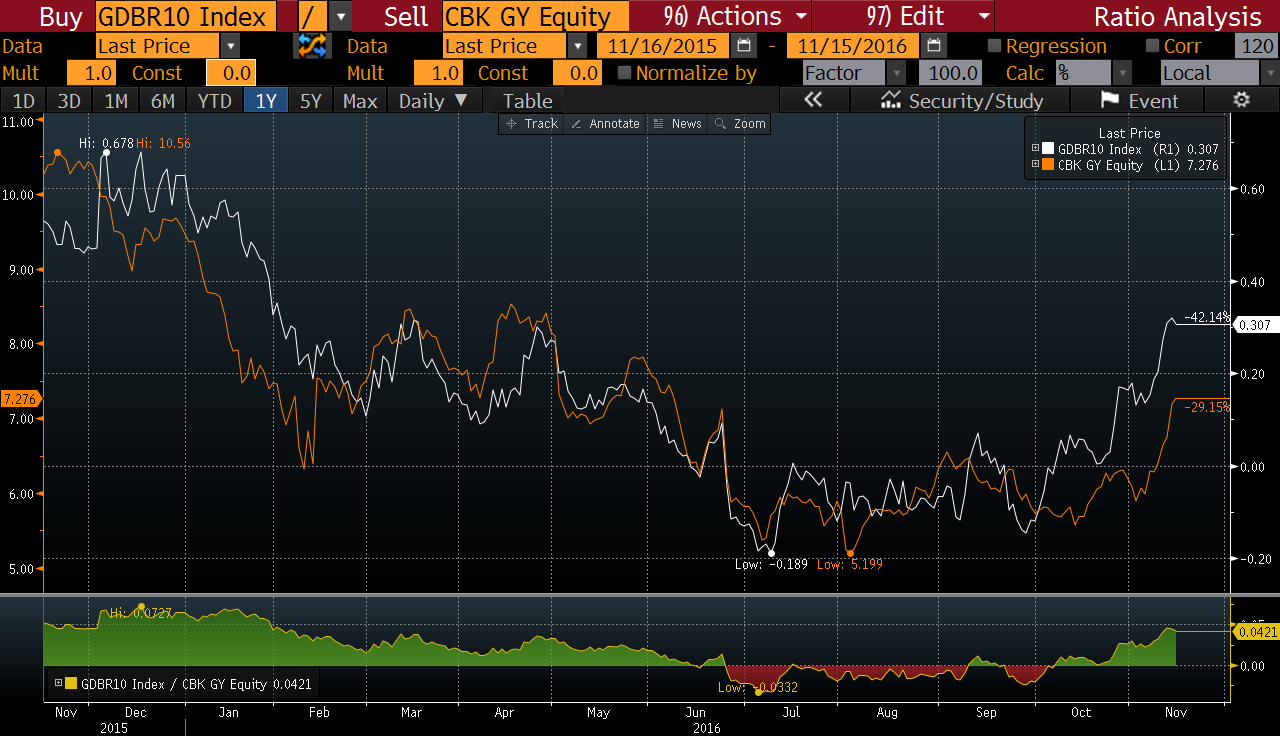The width and height of the screenshot is (1280, 736).
Task: Switch to the 5Y time range
Action: coord(311,100)
